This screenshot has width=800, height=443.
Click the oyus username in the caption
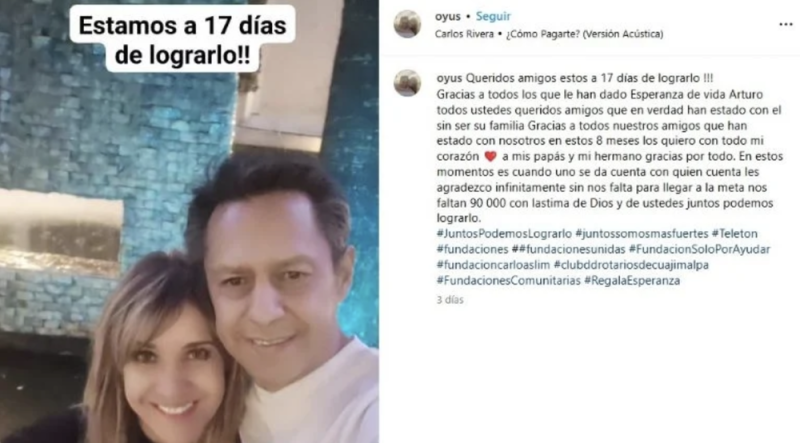pyautogui.click(x=449, y=79)
